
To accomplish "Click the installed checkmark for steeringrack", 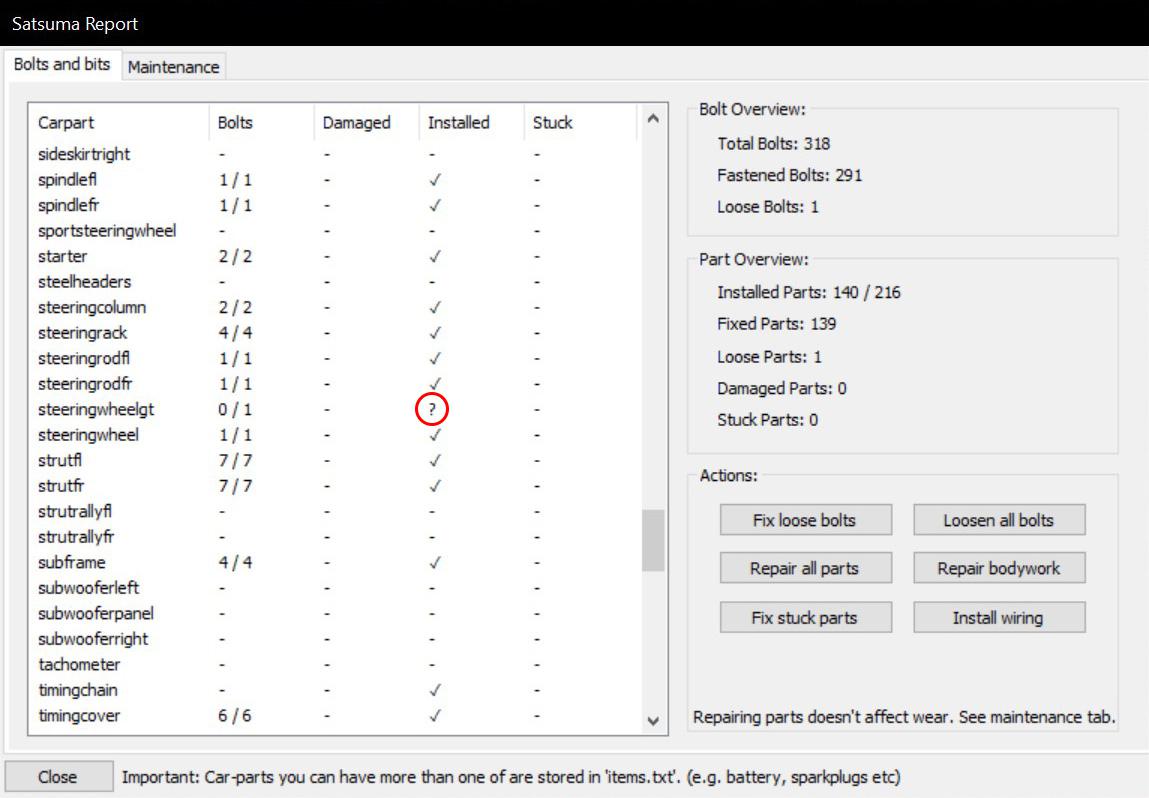I will [x=435, y=333].
